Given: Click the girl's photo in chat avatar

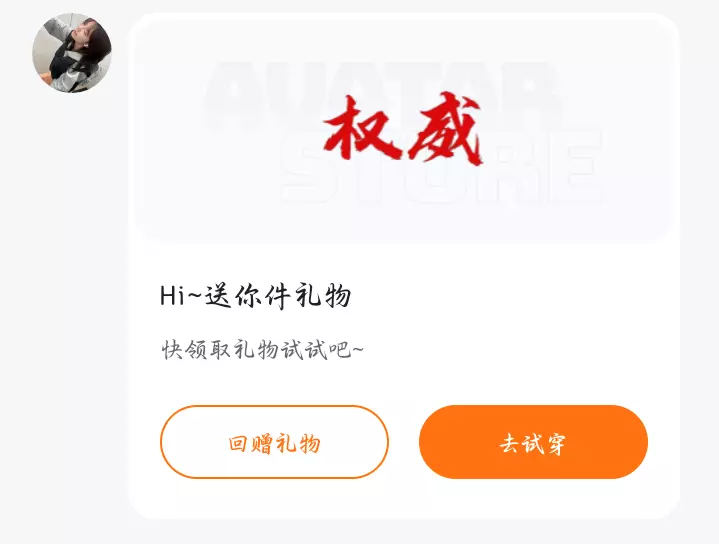Looking at the screenshot, I should coord(72,53).
